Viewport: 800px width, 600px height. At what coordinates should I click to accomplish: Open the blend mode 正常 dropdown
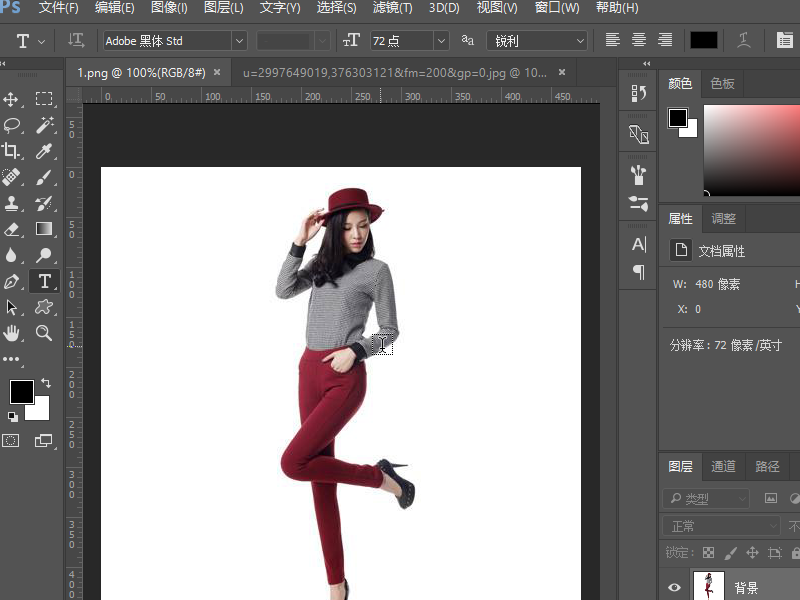pyautogui.click(x=721, y=526)
